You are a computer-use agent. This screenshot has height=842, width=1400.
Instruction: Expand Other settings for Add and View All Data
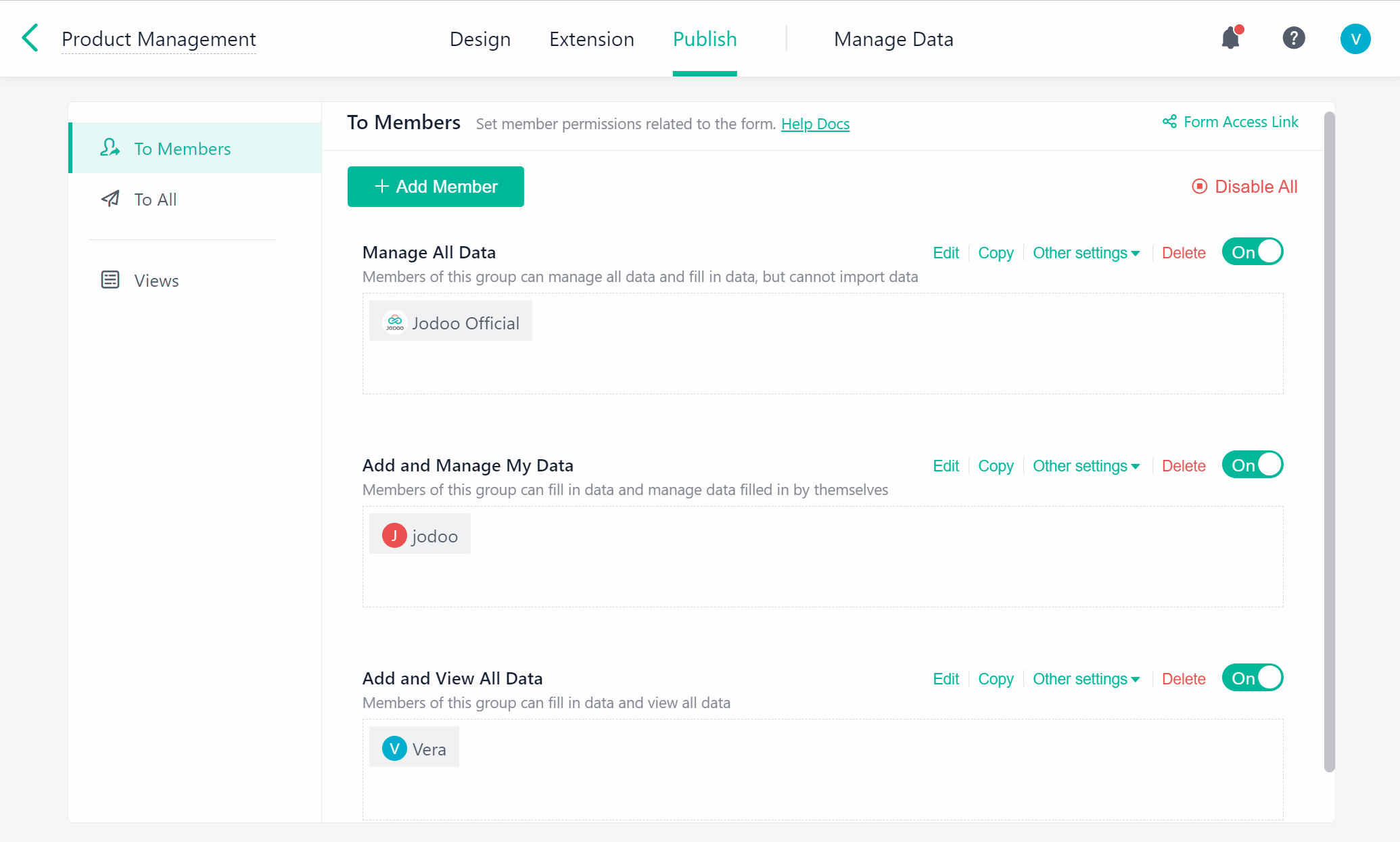tap(1086, 679)
